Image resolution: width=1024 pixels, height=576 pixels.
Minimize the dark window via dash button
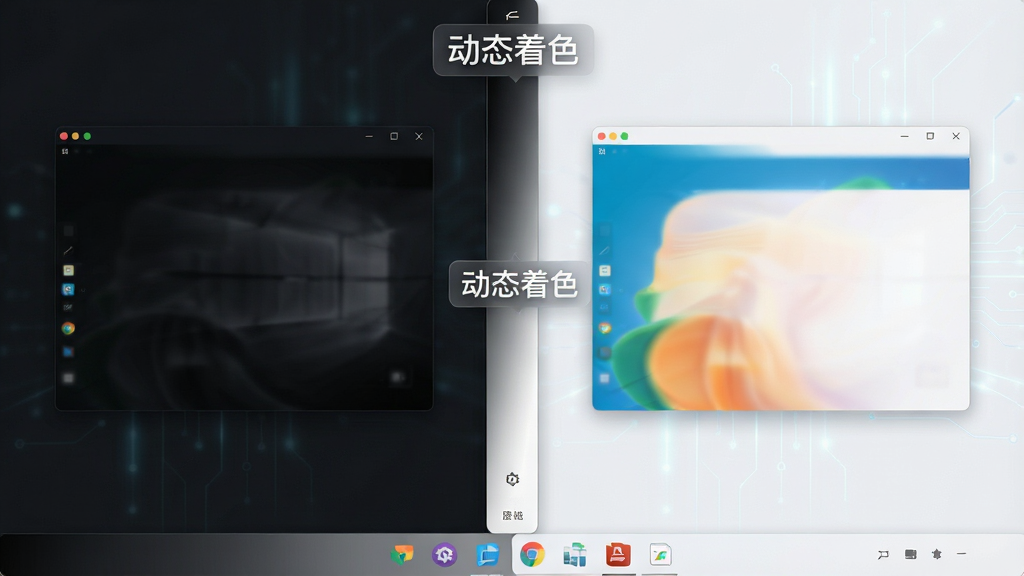pos(369,136)
